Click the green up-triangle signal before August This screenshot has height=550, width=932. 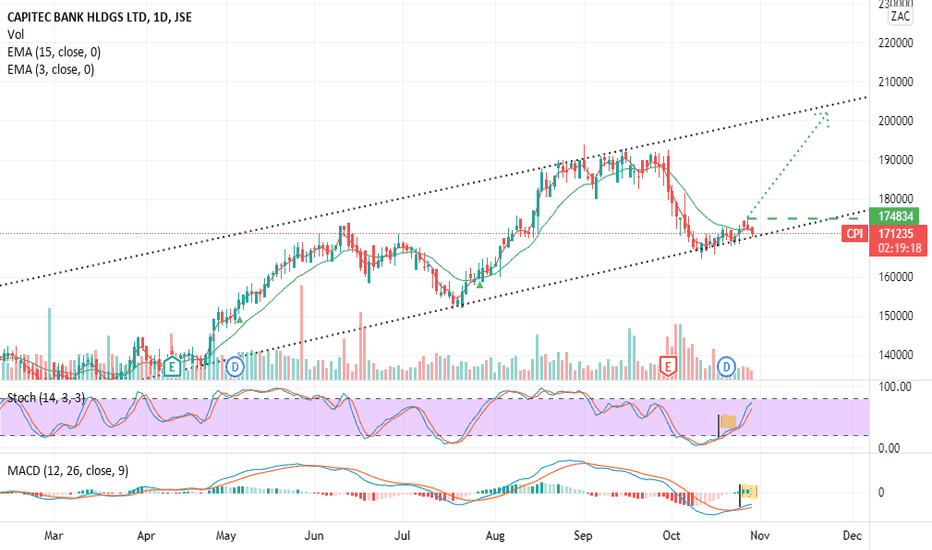[480, 285]
